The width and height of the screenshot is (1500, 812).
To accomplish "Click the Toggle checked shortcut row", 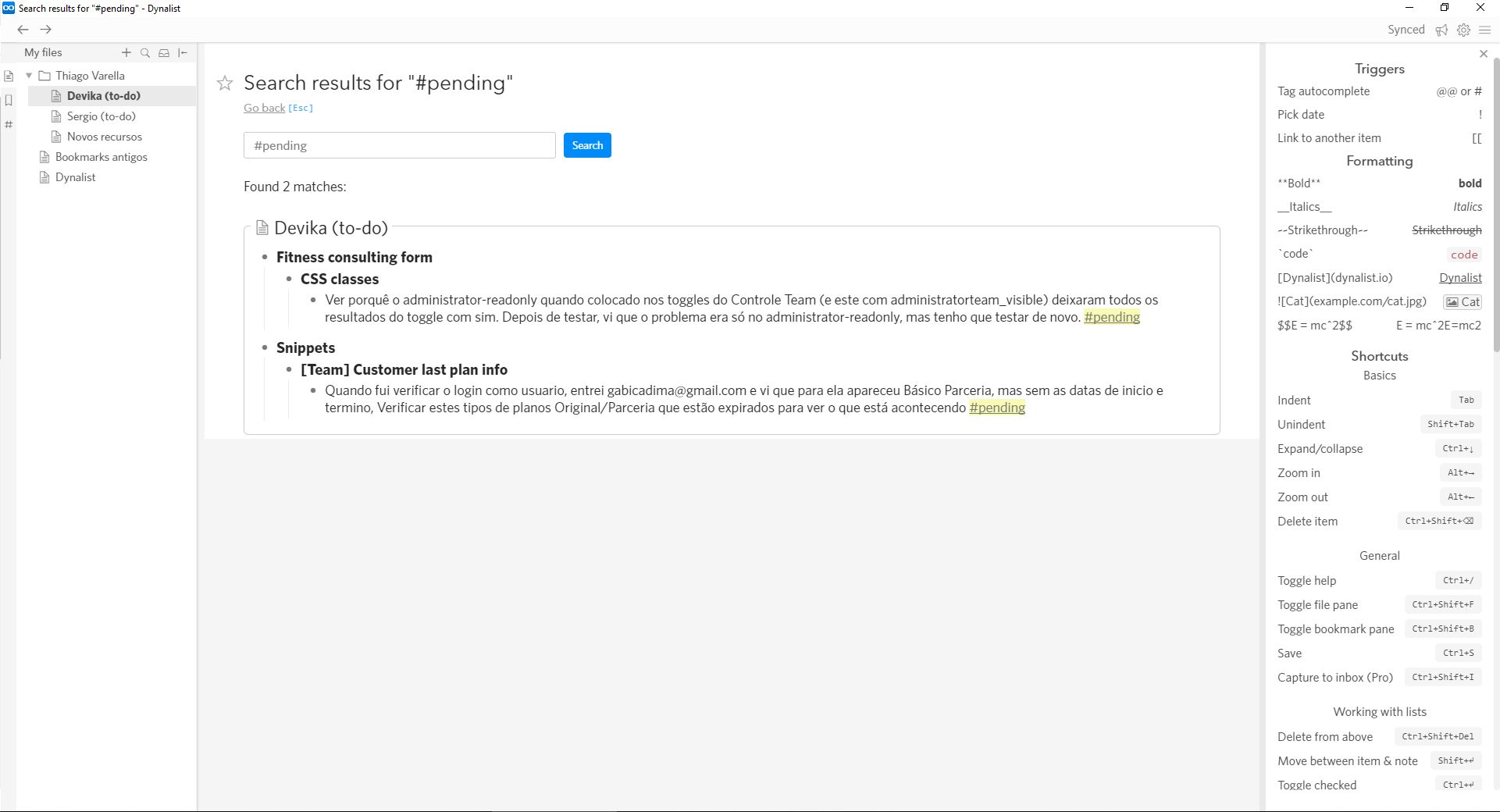I will tap(1380, 785).
